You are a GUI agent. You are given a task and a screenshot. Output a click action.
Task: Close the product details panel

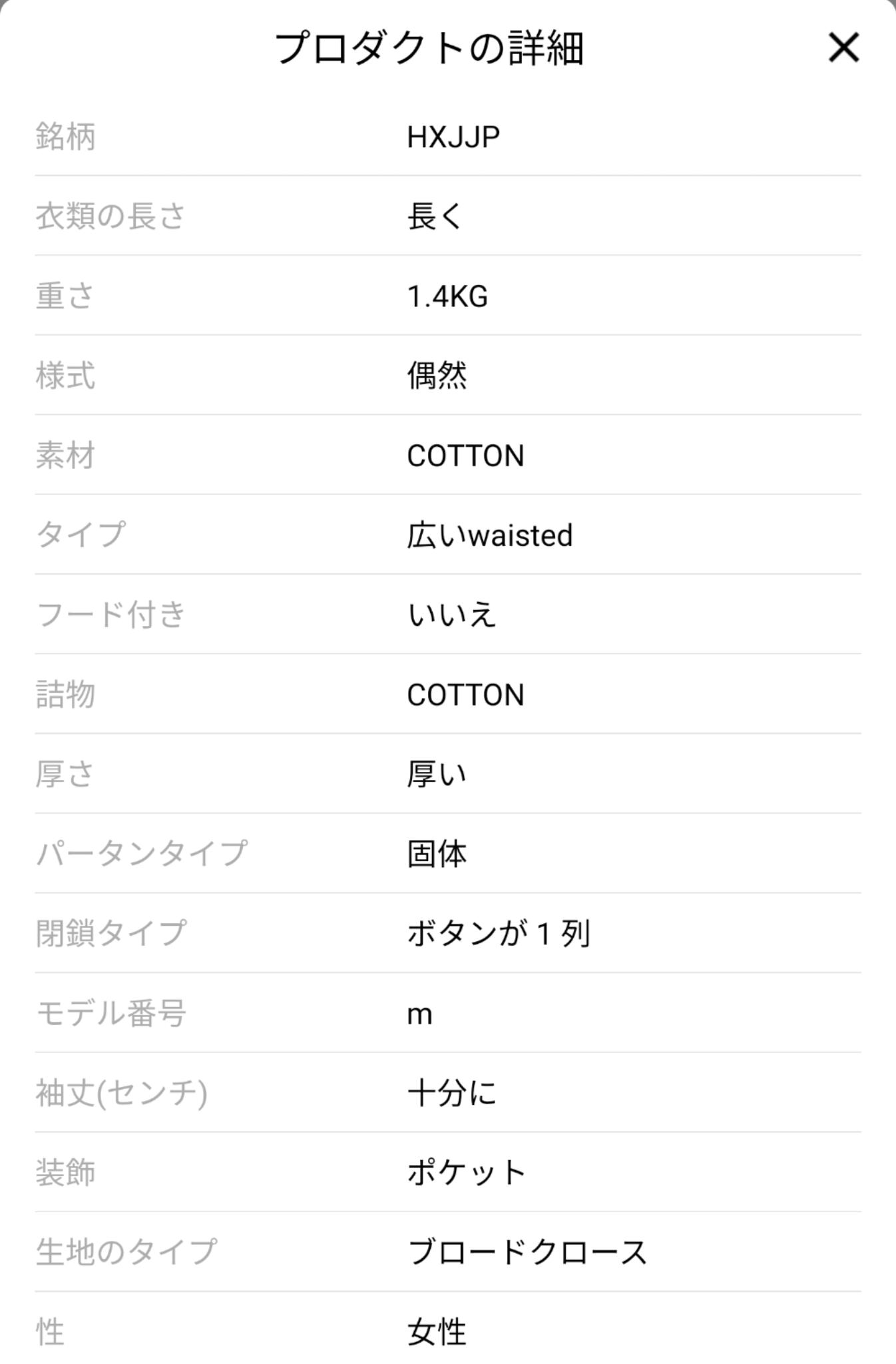coord(843,48)
